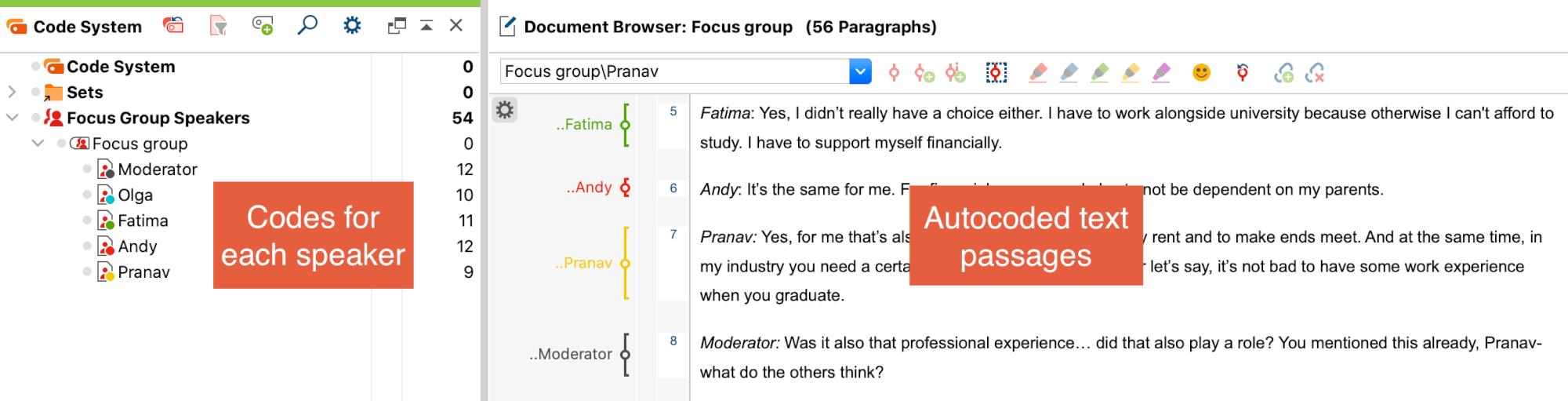Select the blue highlighter coding icon
Screen dimensions: 1568x401
coord(1069,73)
